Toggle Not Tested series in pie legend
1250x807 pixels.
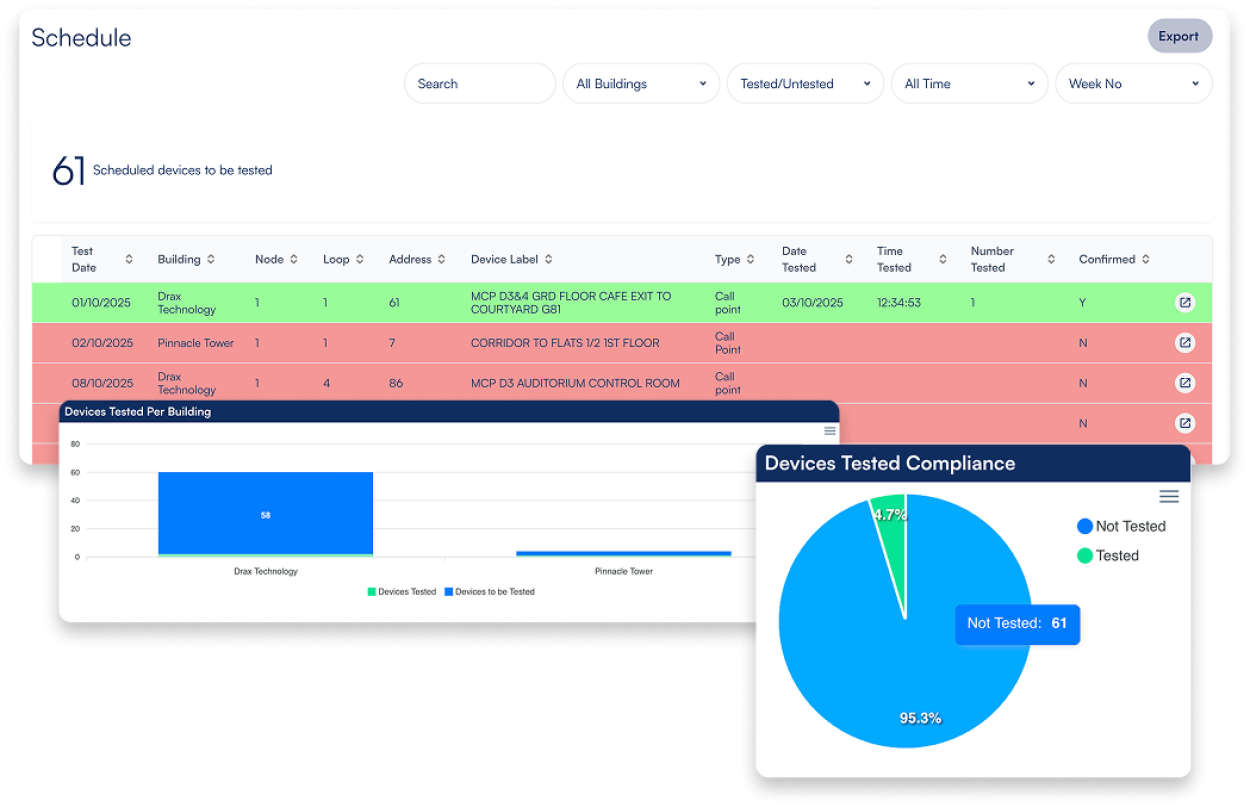pos(1120,526)
